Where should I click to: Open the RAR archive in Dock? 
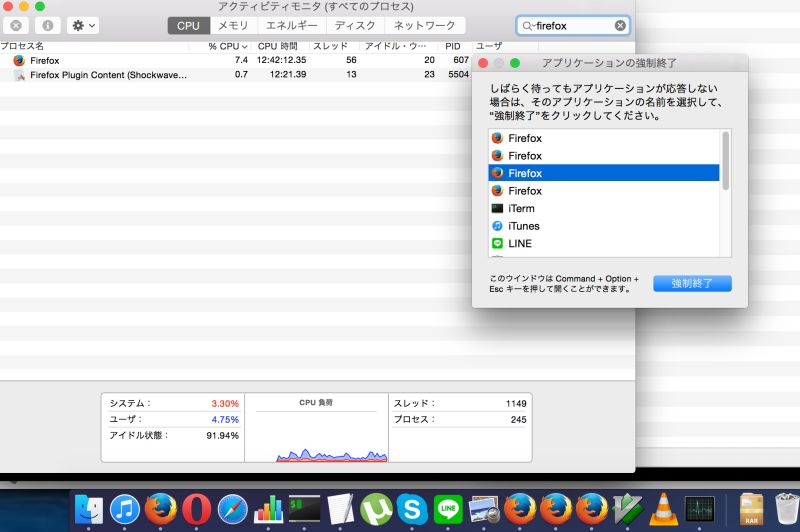point(751,510)
